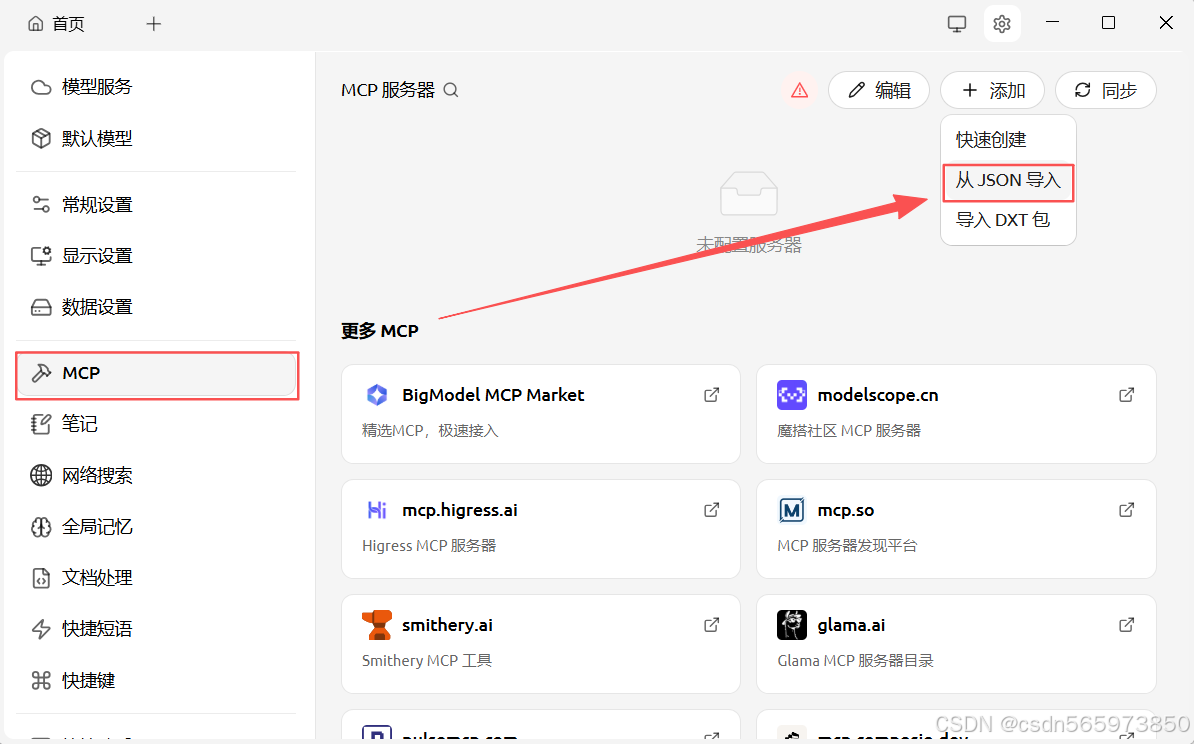The width and height of the screenshot is (1194, 744).
Task: Click the command icon beside 快捷键
Action: [x=41, y=680]
